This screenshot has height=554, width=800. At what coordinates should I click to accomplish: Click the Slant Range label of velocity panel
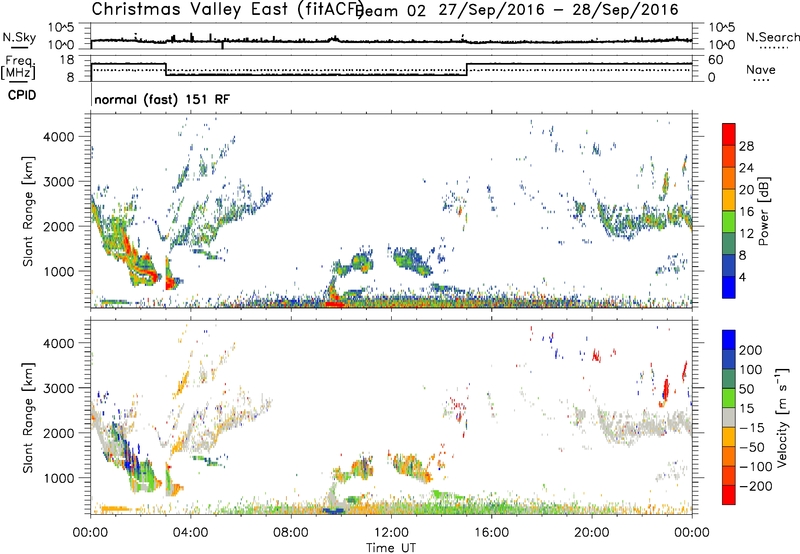coord(28,417)
